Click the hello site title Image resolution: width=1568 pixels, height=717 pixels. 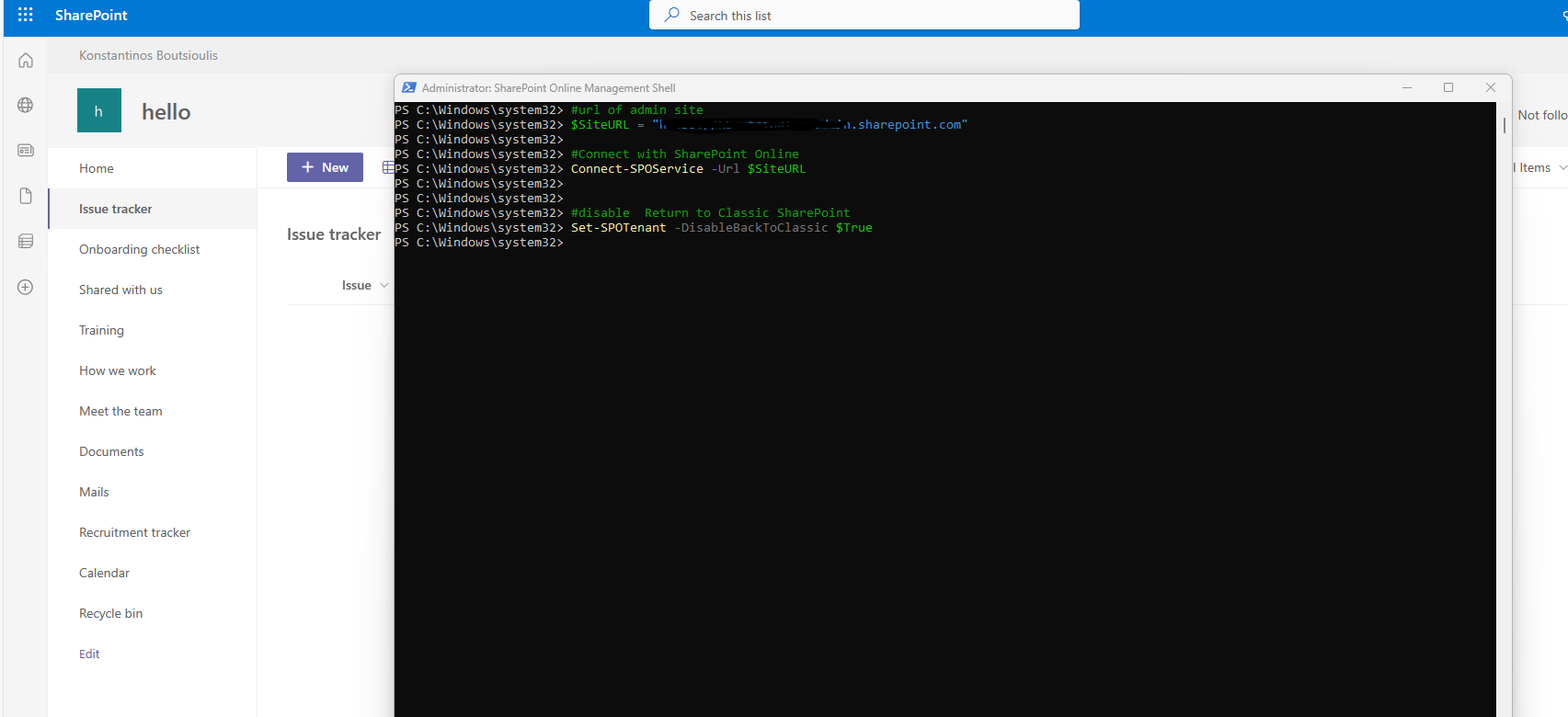[166, 111]
